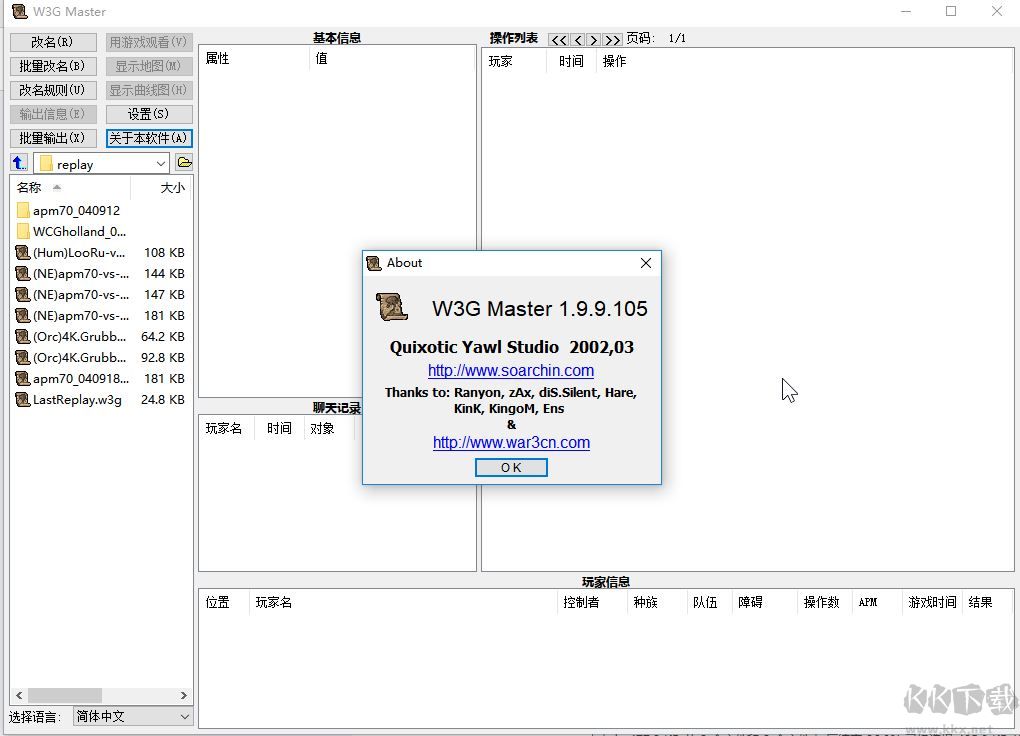The width and height of the screenshot is (1020, 736).
Task: Click the 控制者 column header
Action: (591, 603)
